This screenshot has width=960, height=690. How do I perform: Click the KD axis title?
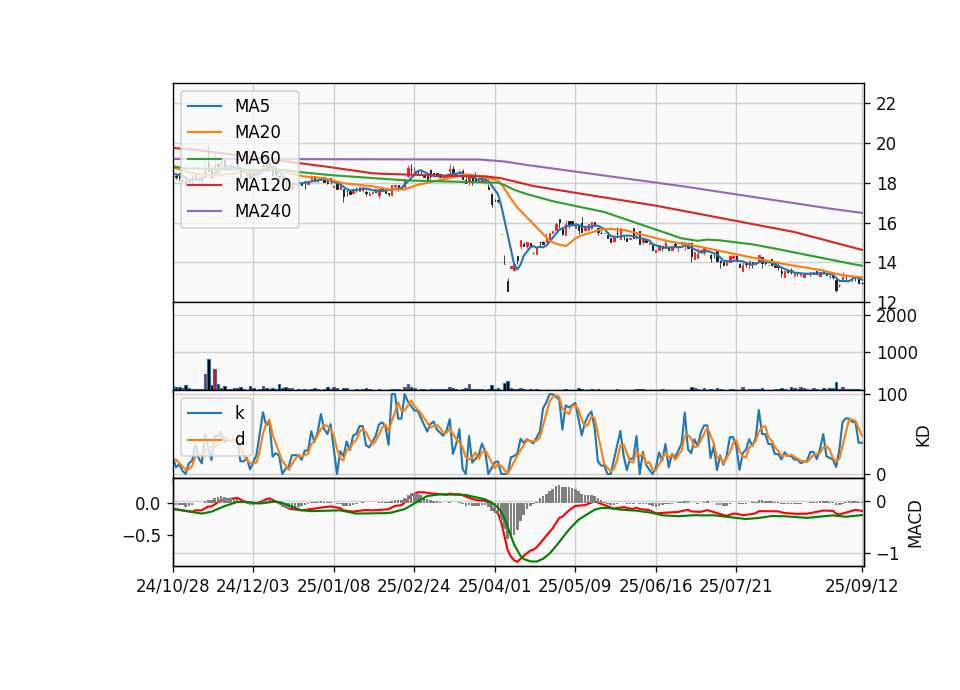(923, 436)
